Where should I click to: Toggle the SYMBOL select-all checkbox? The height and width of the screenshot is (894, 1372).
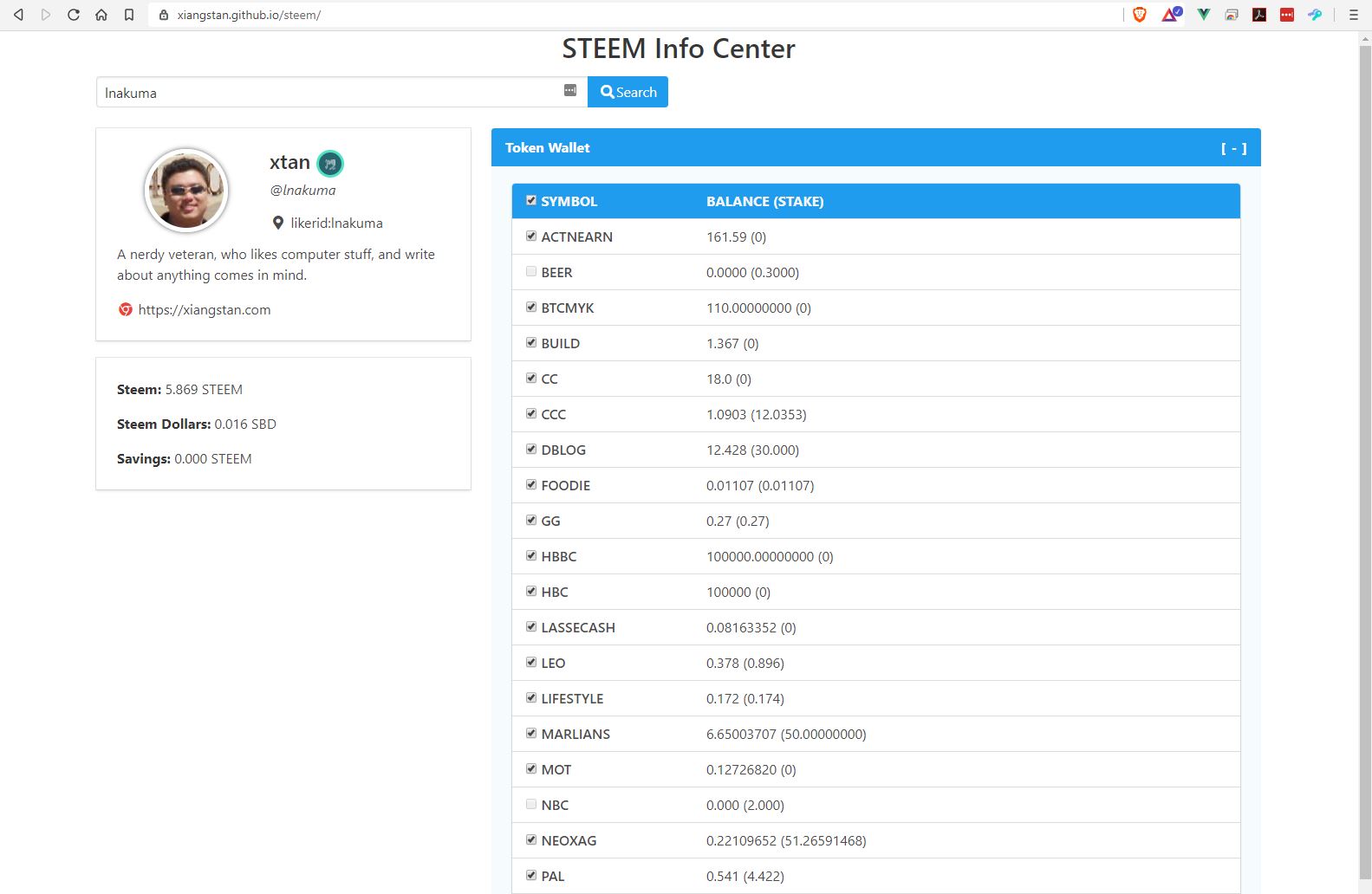531,200
